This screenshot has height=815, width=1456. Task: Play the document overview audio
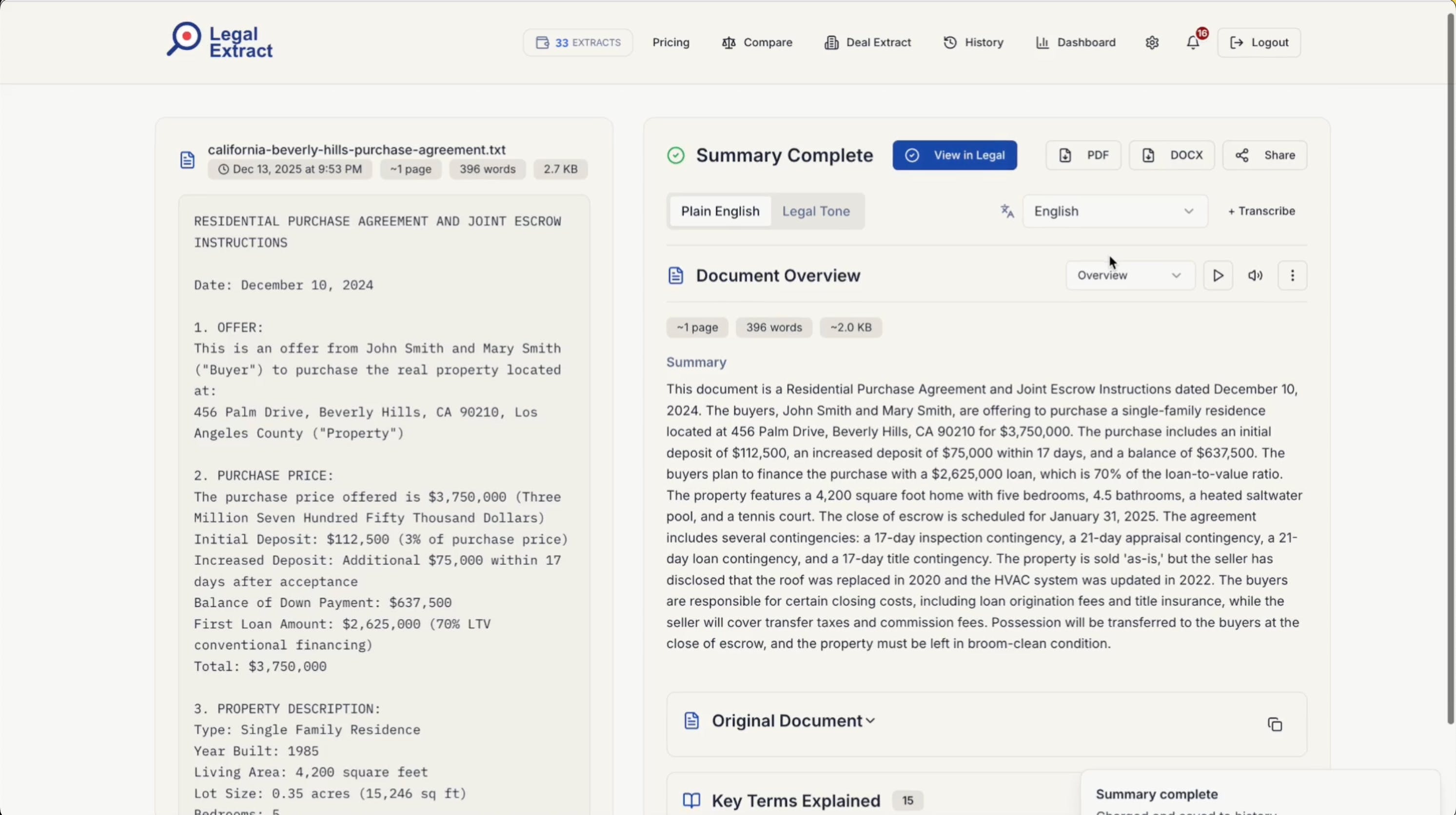click(x=1218, y=275)
